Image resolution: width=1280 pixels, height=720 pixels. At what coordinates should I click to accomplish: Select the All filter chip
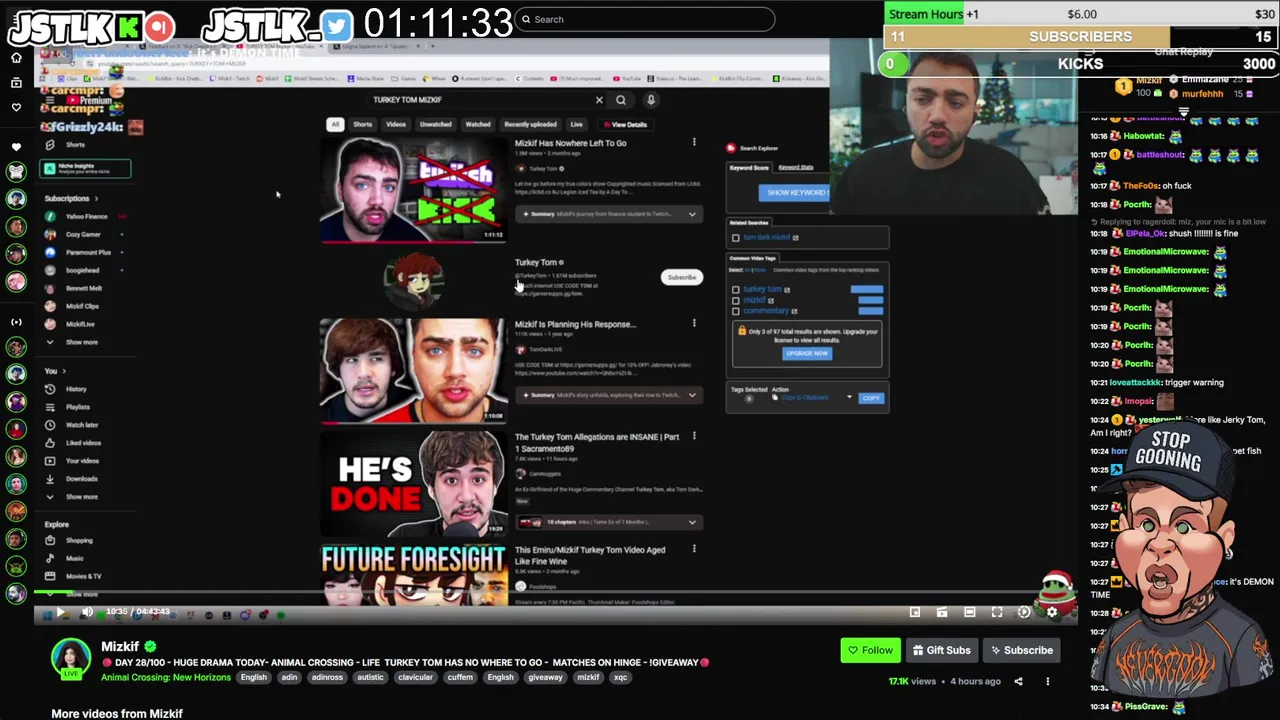coord(335,125)
